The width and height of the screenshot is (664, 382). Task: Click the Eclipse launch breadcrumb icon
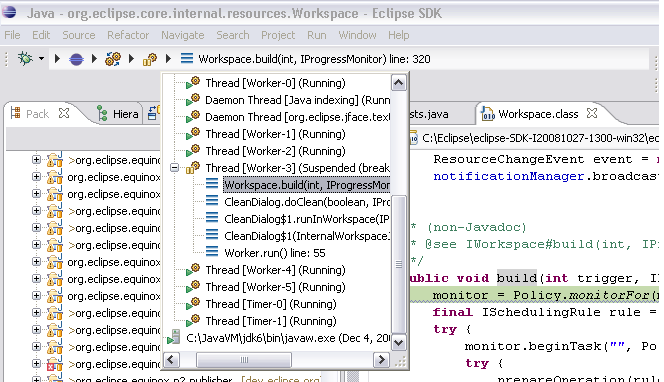76,59
